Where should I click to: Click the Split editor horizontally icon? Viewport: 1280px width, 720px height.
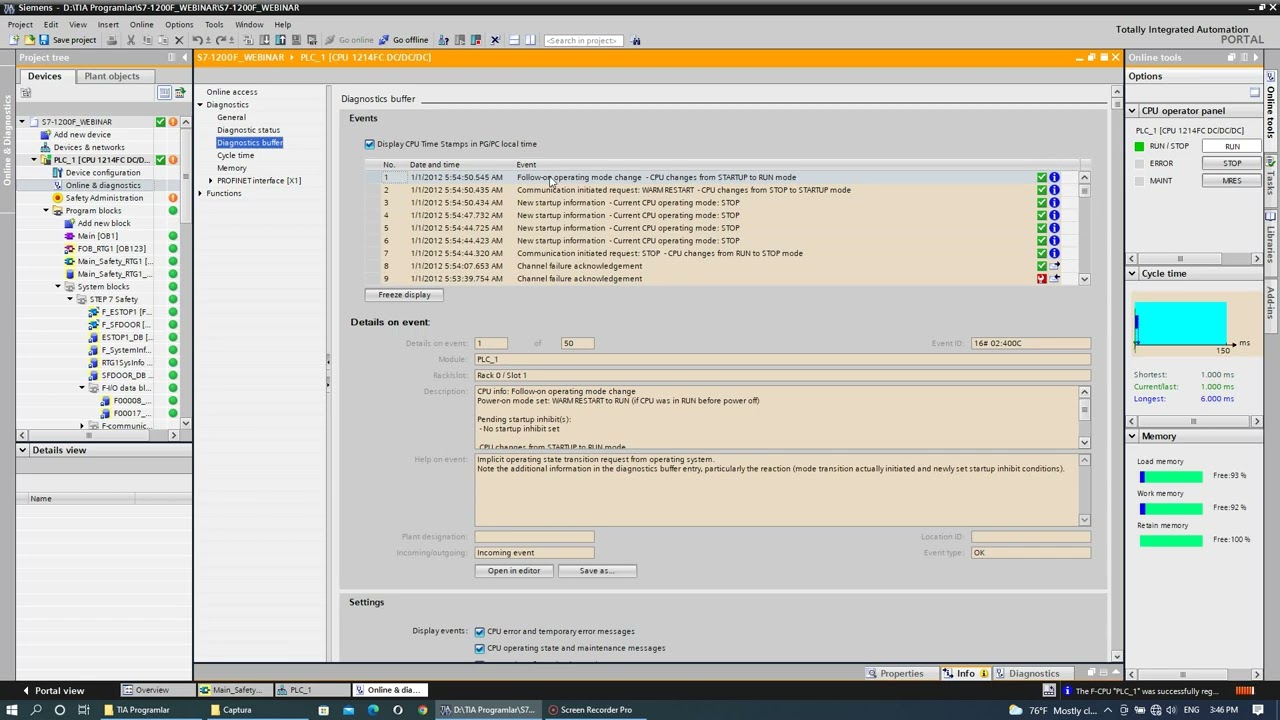(x=514, y=40)
